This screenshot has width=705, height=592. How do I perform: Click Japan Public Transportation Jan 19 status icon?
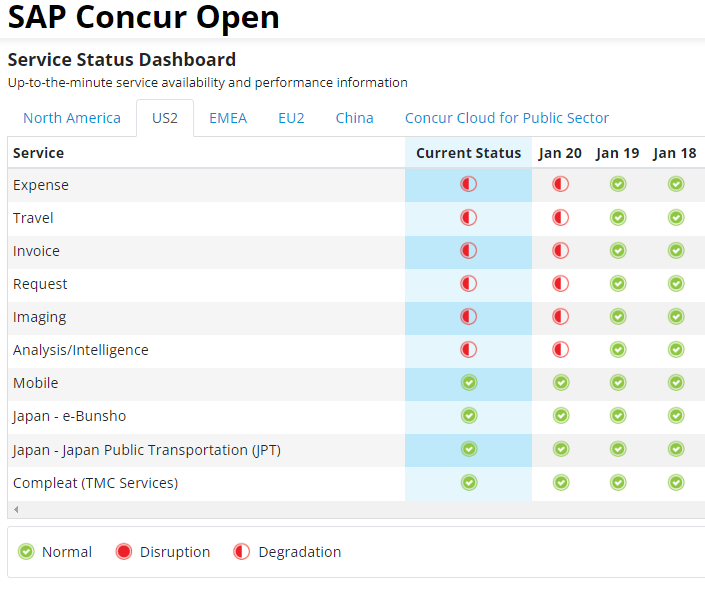(x=618, y=449)
